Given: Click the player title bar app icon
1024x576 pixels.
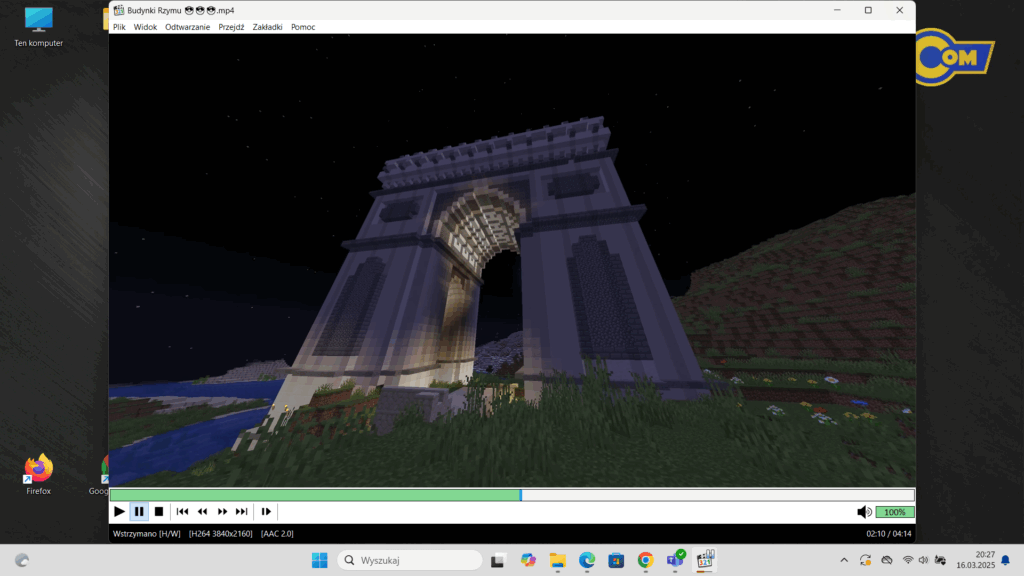Looking at the screenshot, I should [x=119, y=10].
